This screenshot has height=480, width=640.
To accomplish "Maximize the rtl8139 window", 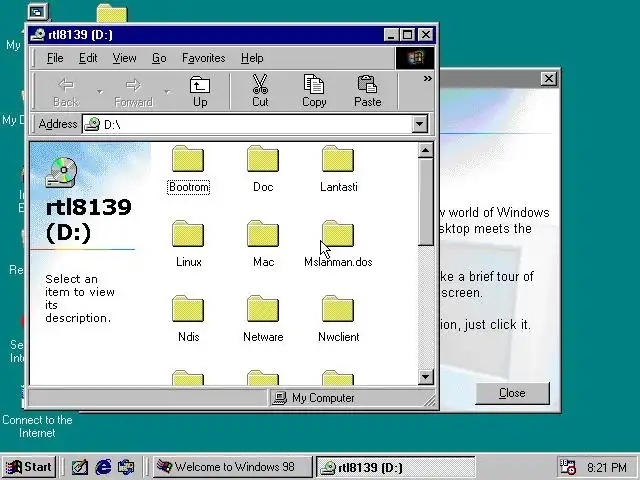I will (x=407, y=35).
